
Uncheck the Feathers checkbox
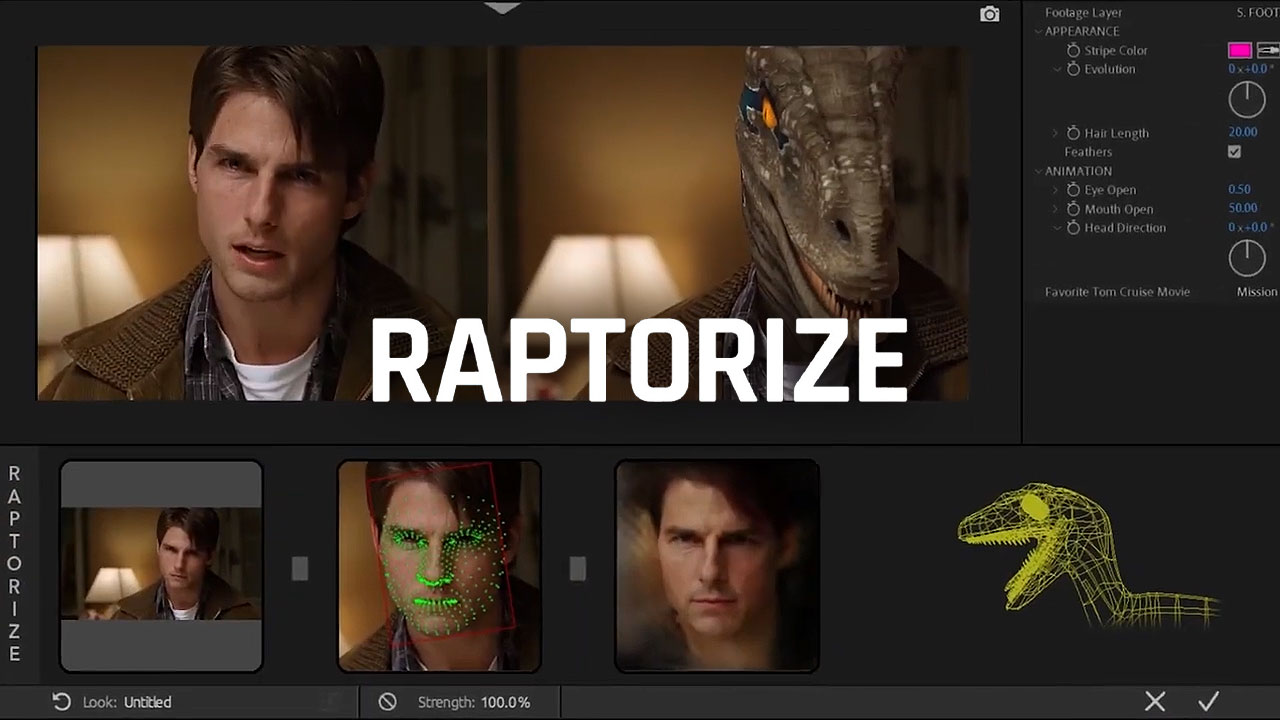click(x=1234, y=152)
